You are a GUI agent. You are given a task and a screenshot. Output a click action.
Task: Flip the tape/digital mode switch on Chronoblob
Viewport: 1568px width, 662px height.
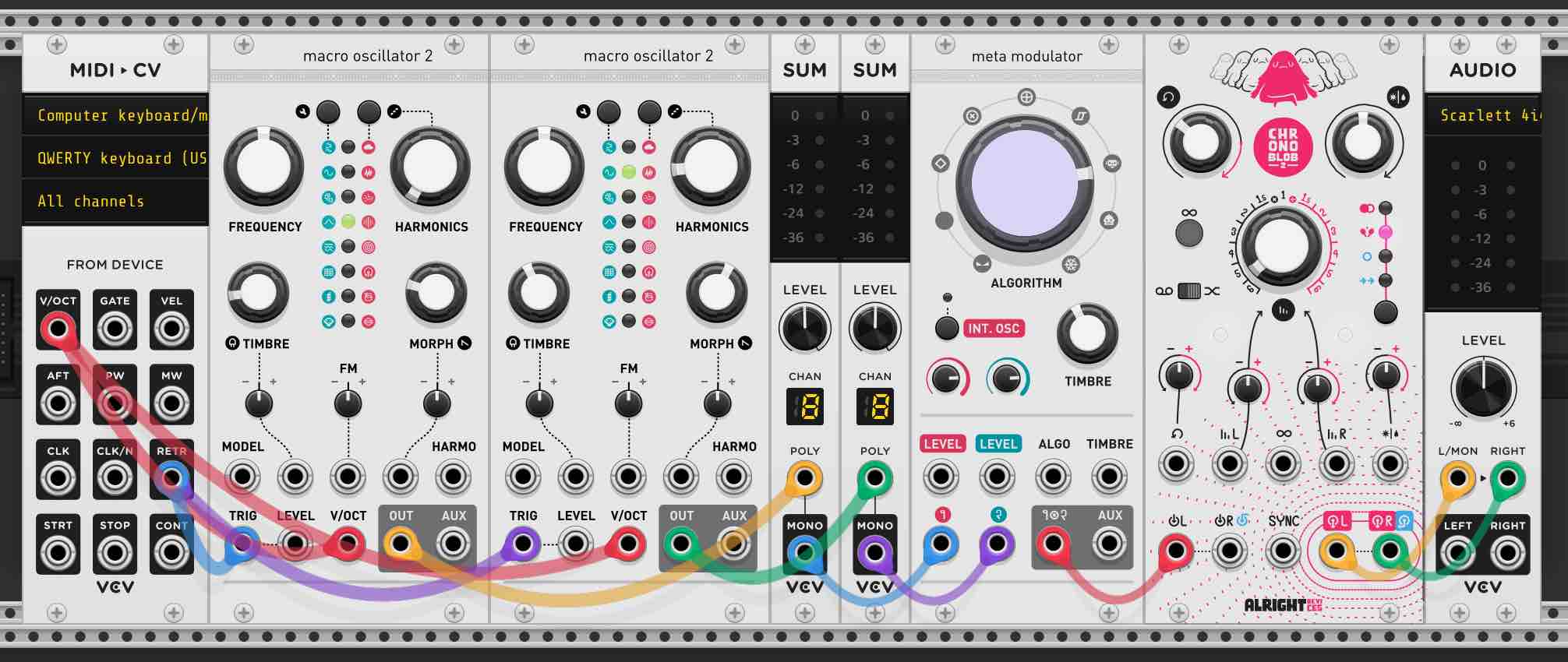1189,291
